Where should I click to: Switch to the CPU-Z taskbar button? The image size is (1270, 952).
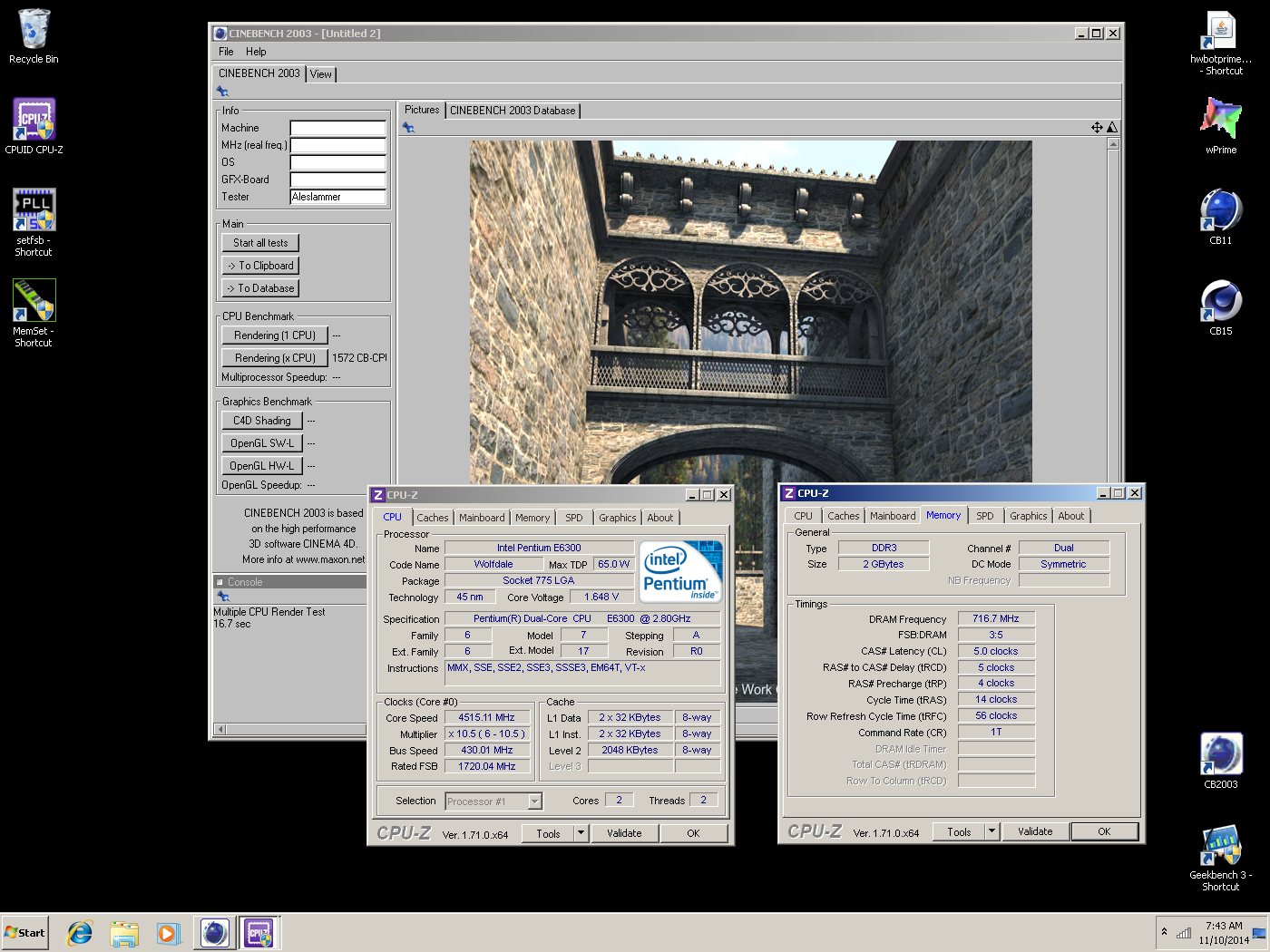click(x=259, y=932)
